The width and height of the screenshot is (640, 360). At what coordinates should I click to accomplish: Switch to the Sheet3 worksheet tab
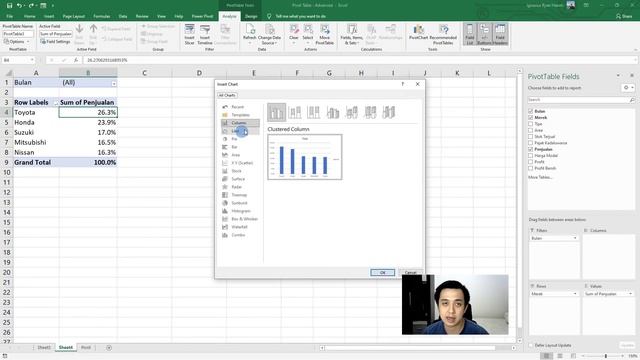click(44, 348)
